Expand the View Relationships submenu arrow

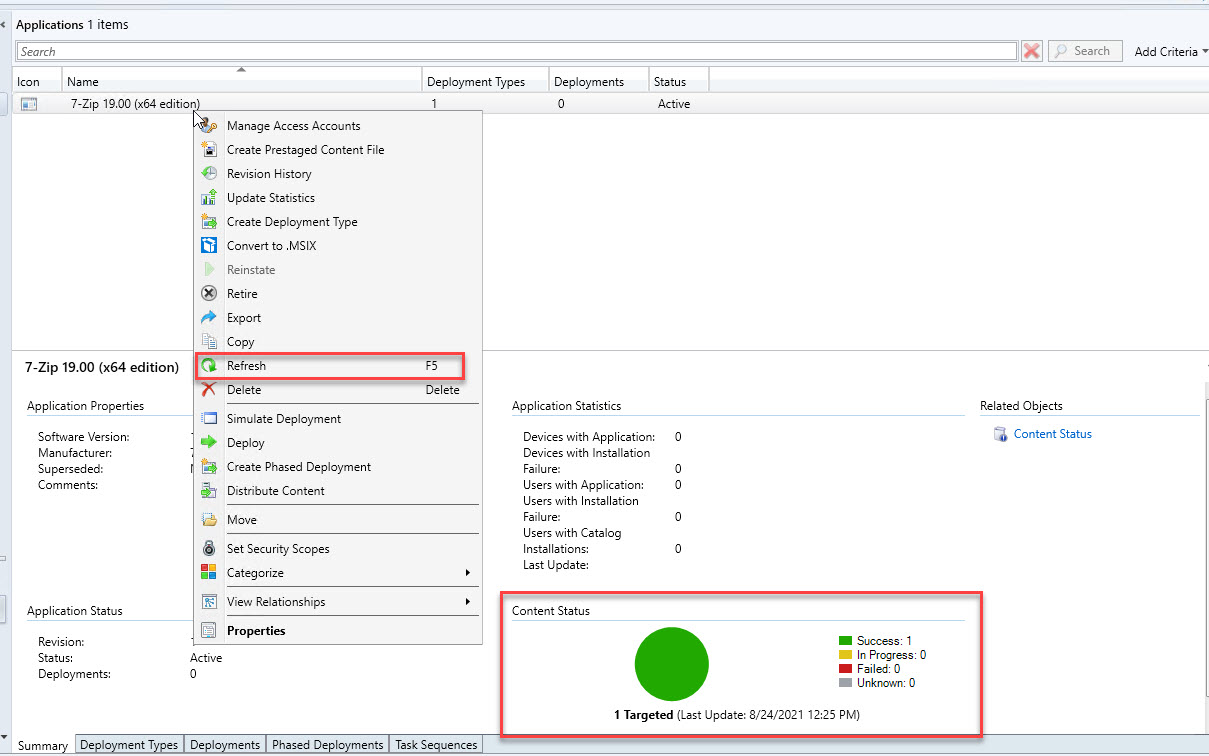point(468,602)
